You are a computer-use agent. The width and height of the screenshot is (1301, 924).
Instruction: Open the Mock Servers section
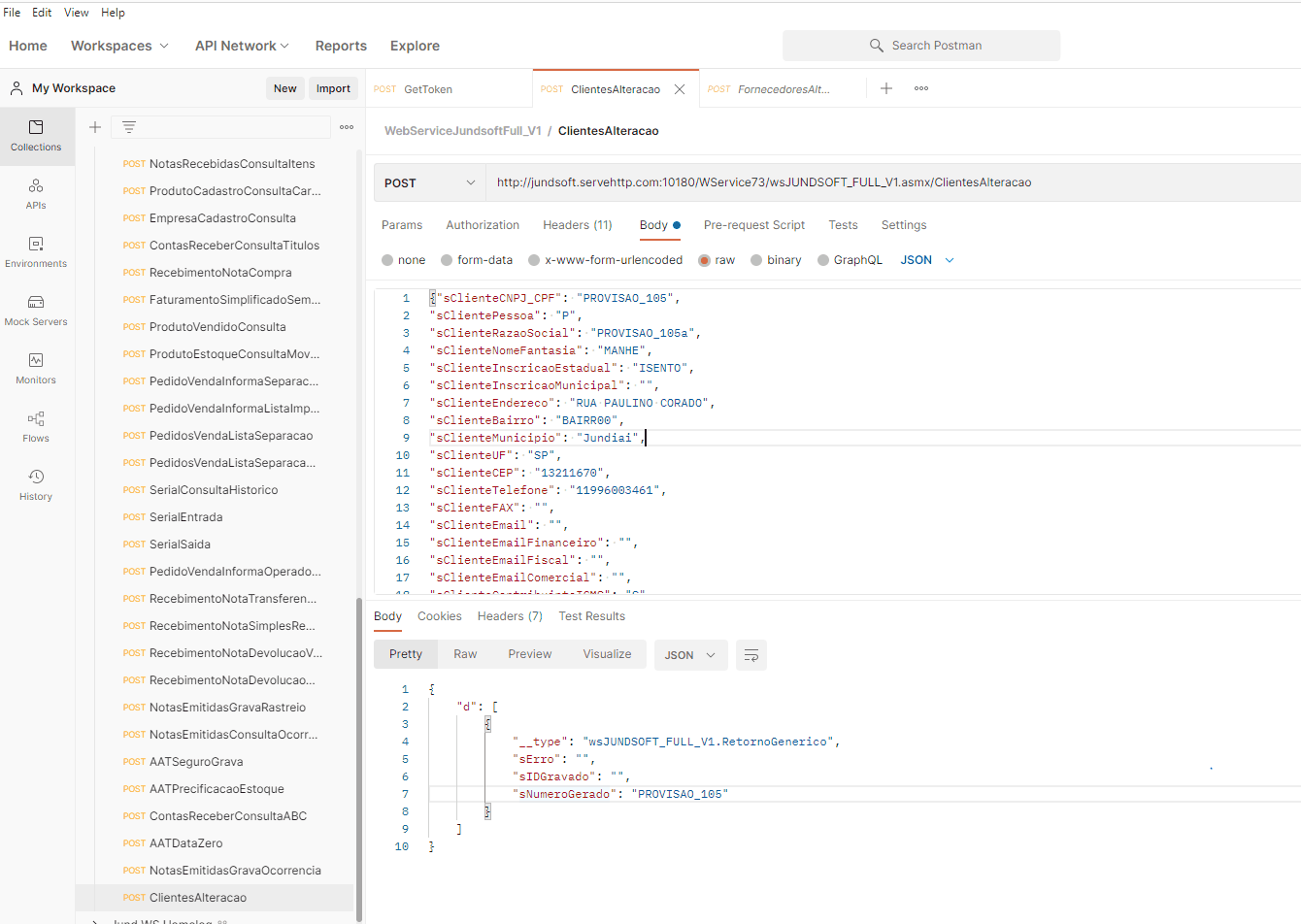point(36,310)
